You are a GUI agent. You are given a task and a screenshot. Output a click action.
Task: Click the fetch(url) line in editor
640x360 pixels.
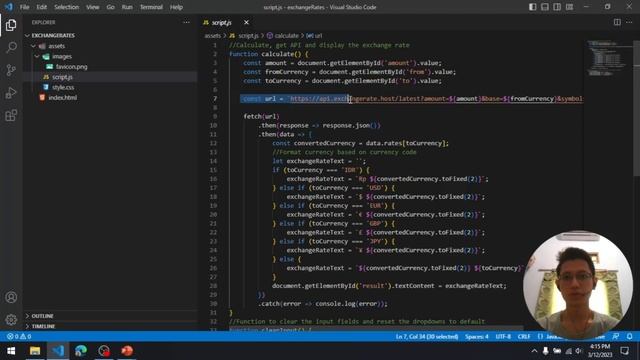(x=261, y=117)
